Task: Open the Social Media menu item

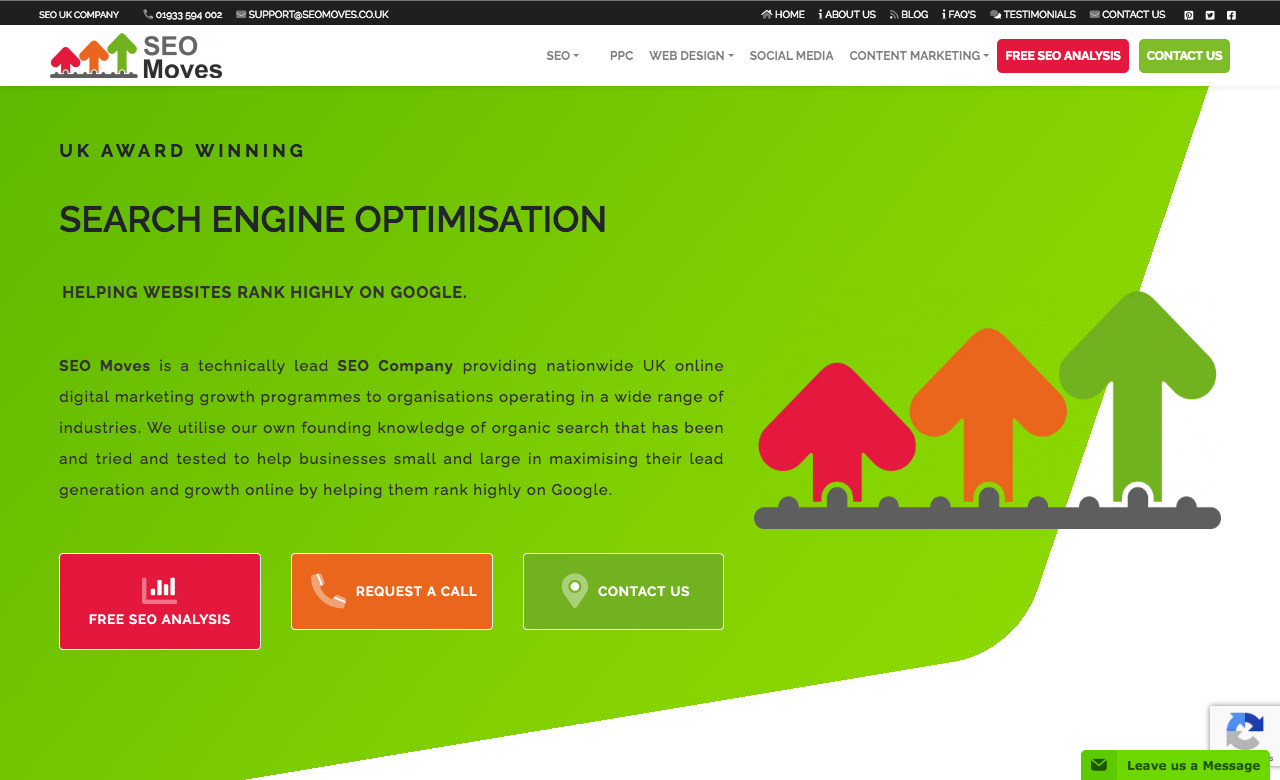Action: [791, 56]
